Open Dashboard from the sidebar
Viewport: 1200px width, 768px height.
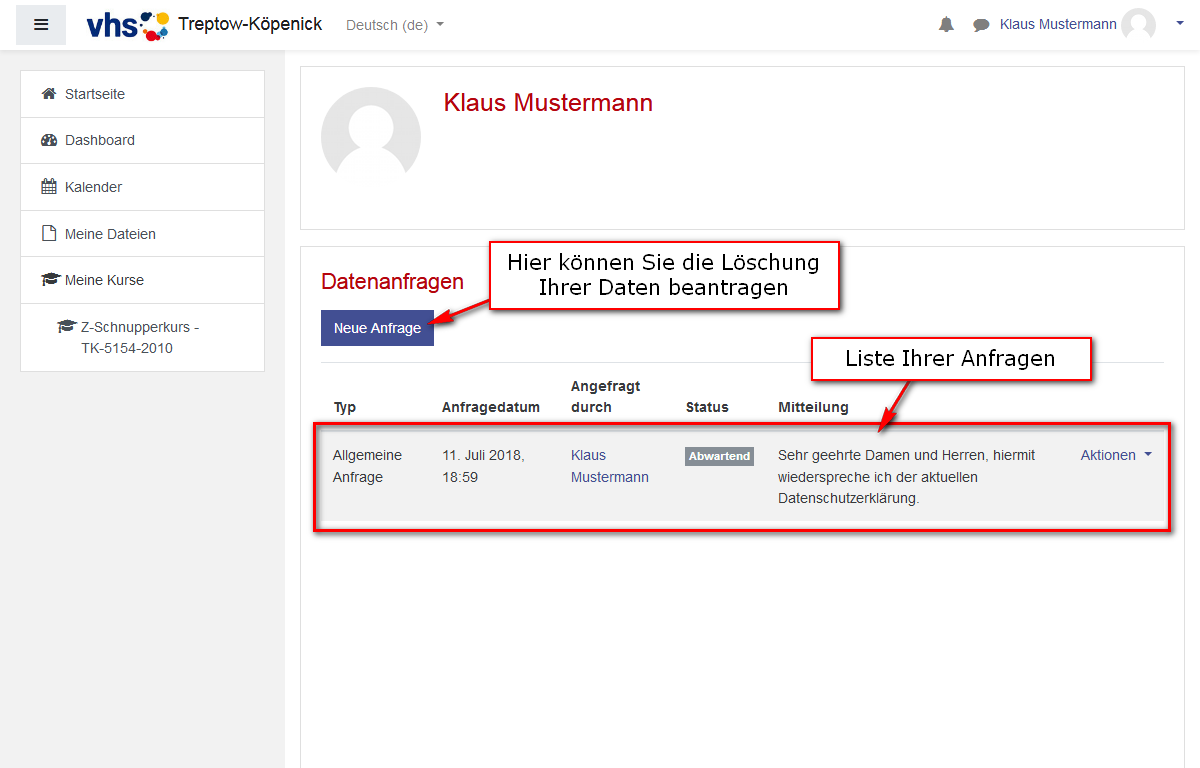pyautogui.click(x=142, y=140)
